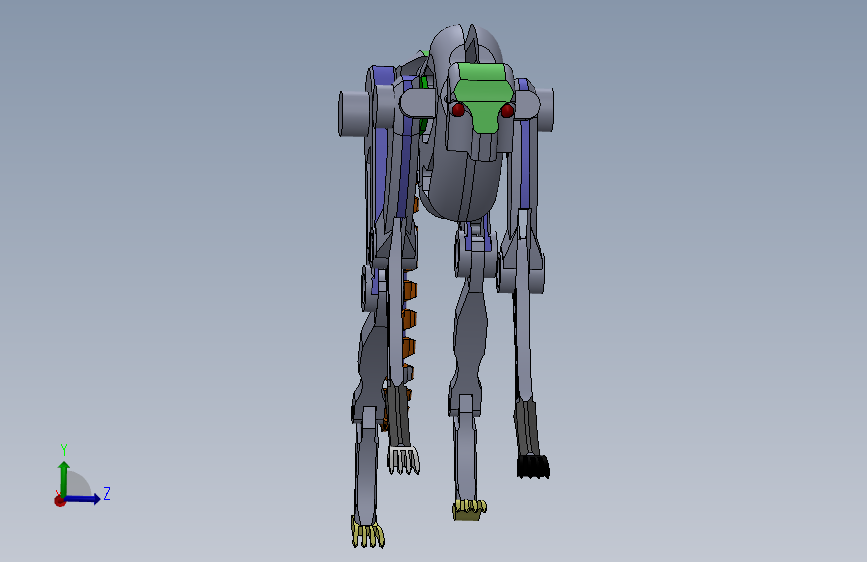This screenshot has width=867, height=562.
Task: Select the black paw of the robot
Action: pyautogui.click(x=533, y=467)
